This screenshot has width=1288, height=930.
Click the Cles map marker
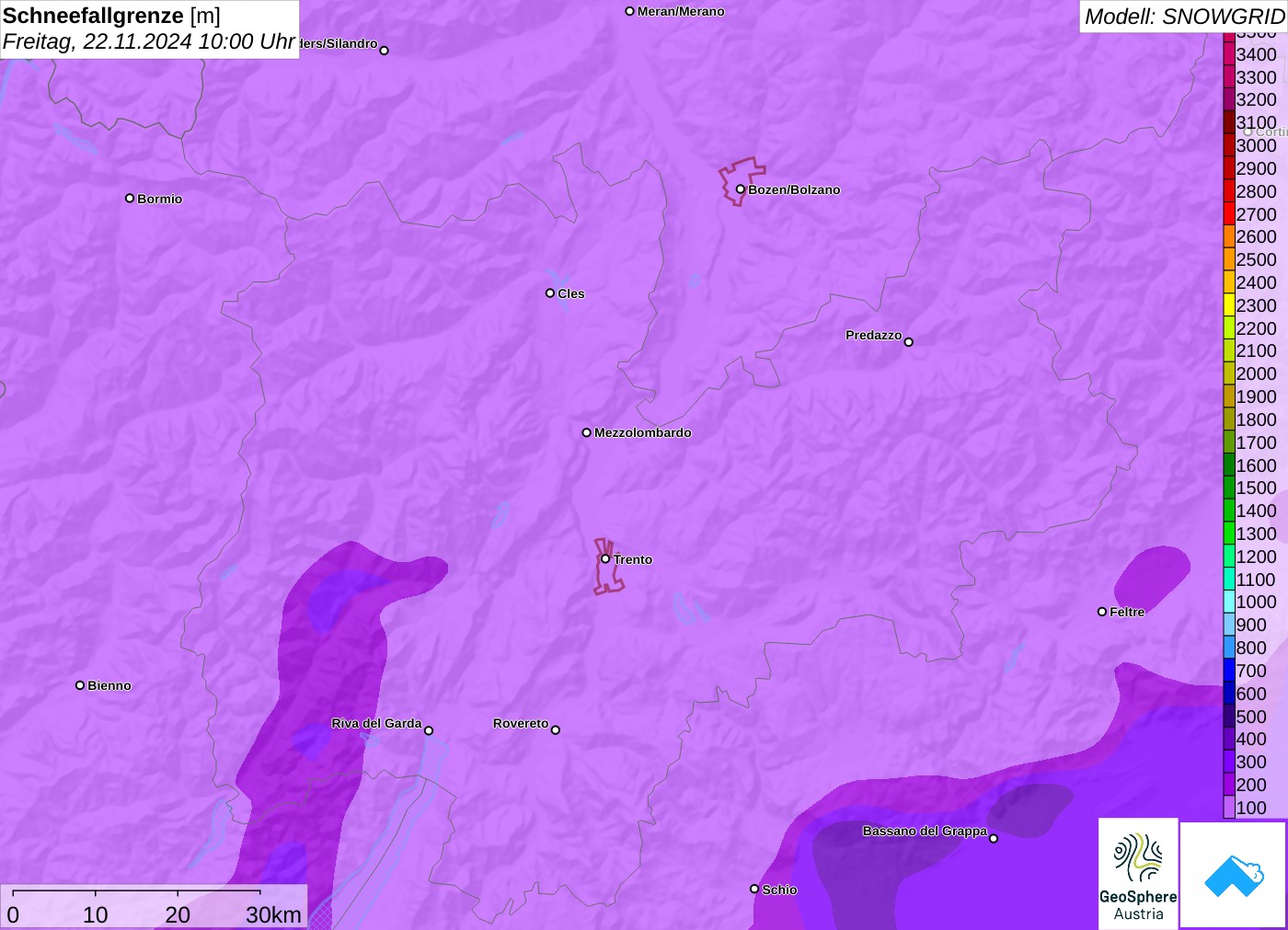click(x=549, y=293)
